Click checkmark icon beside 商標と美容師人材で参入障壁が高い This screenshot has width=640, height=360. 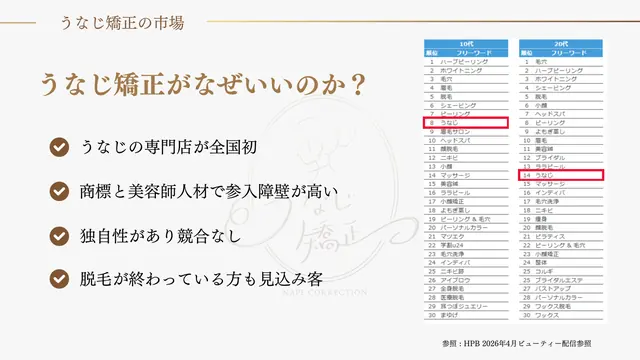pos(59,191)
